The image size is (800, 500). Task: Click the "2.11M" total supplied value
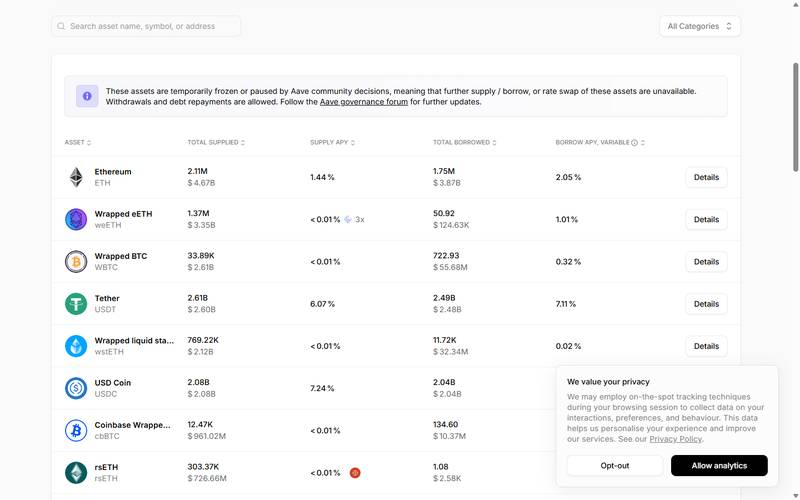coord(197,171)
